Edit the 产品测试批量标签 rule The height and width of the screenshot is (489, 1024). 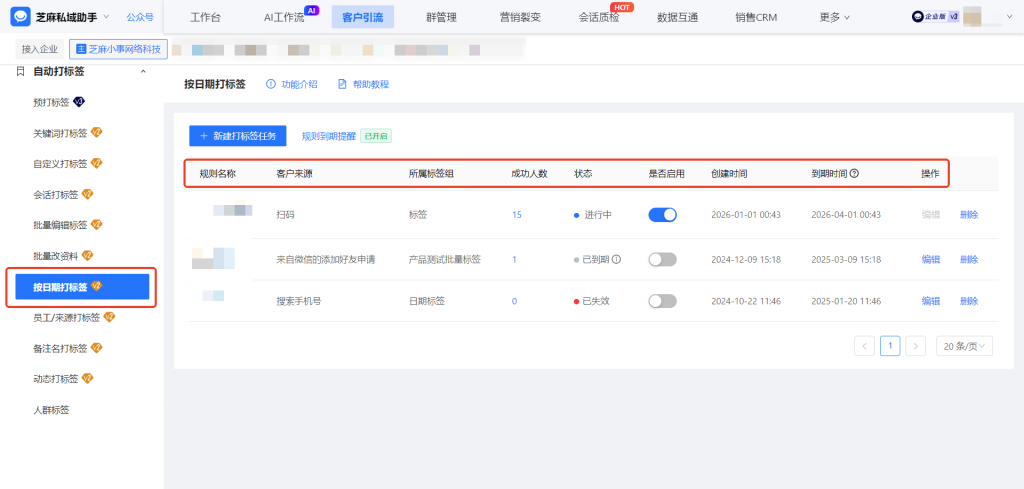click(x=931, y=259)
